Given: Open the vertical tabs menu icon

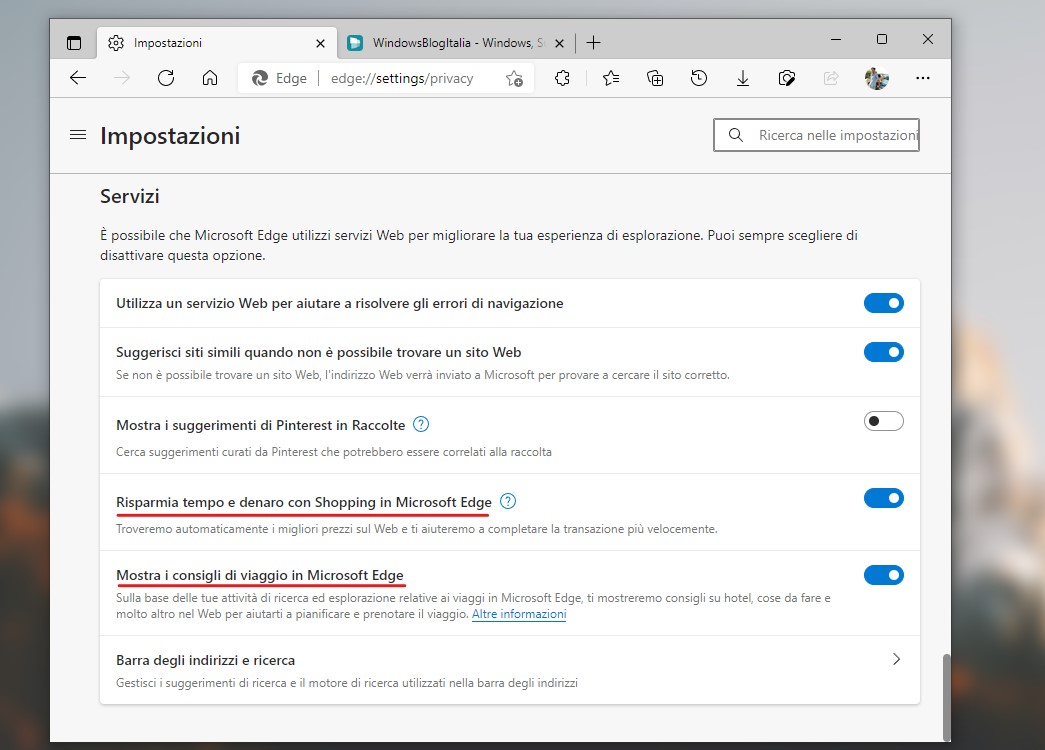Looking at the screenshot, I should pyautogui.click(x=74, y=43).
